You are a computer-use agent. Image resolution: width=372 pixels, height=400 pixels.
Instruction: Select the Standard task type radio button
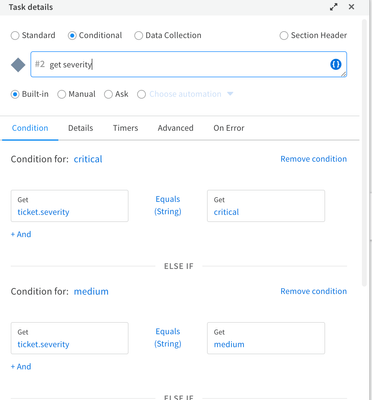point(15,35)
